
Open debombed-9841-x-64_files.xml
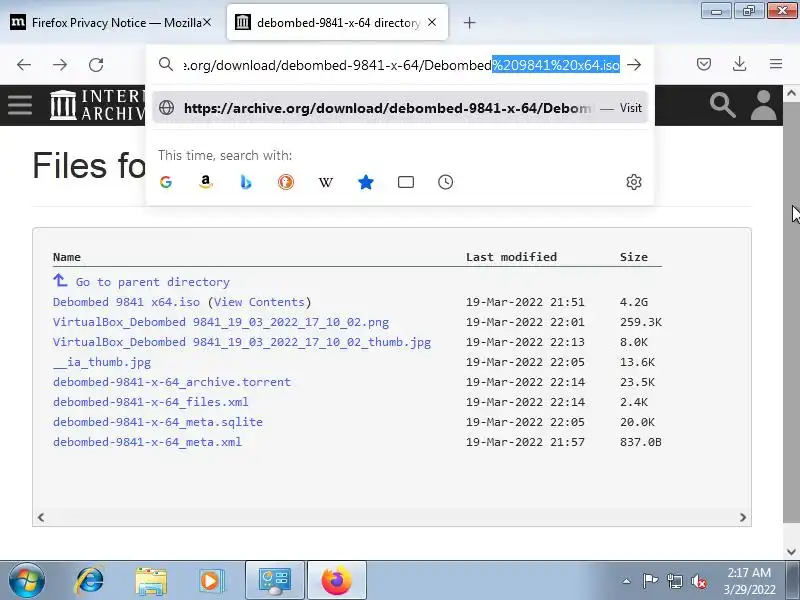[x=151, y=402]
